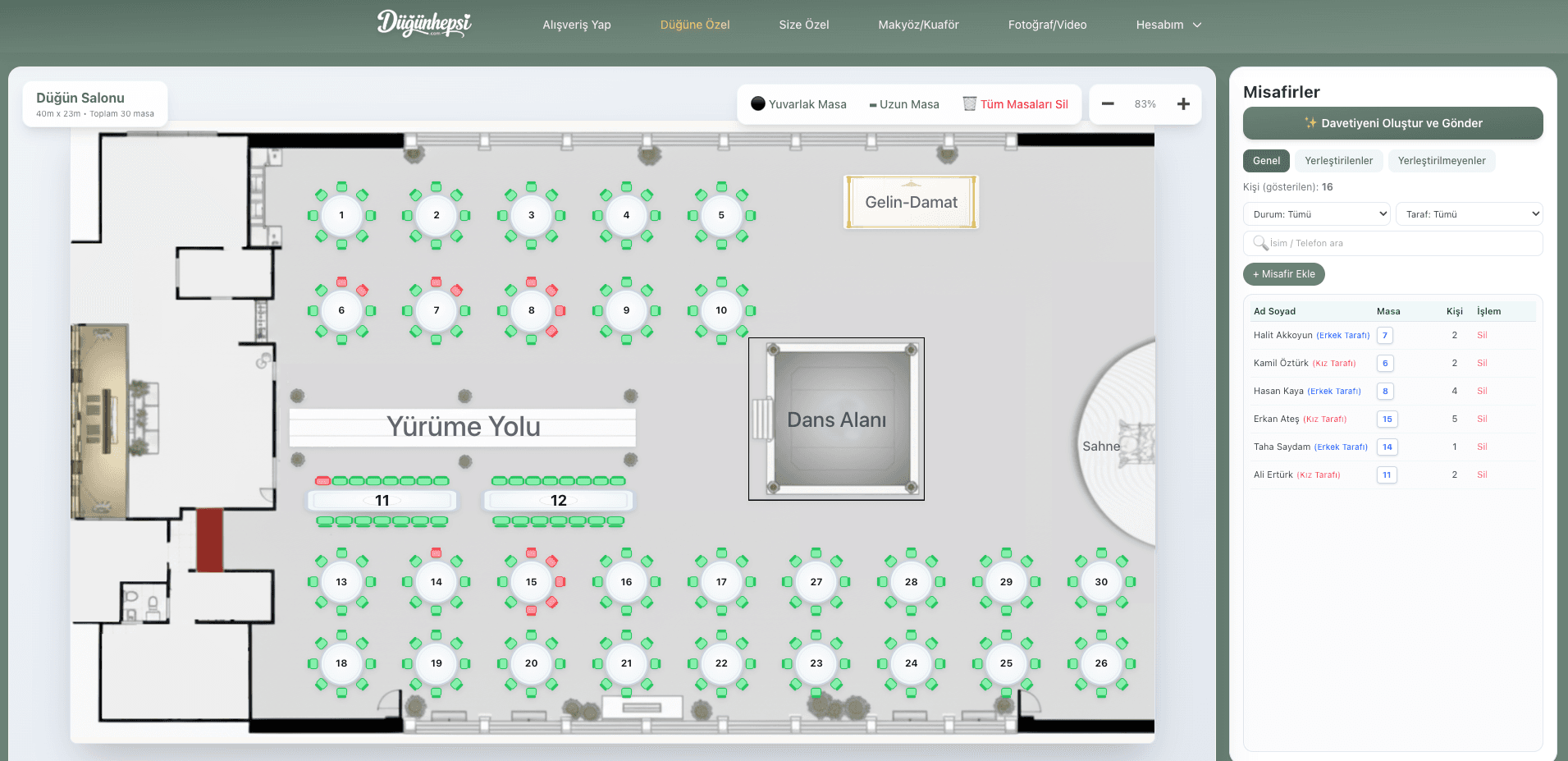Image resolution: width=1568 pixels, height=761 pixels.
Task: Click the Gelin-Damat table
Action: 911,202
